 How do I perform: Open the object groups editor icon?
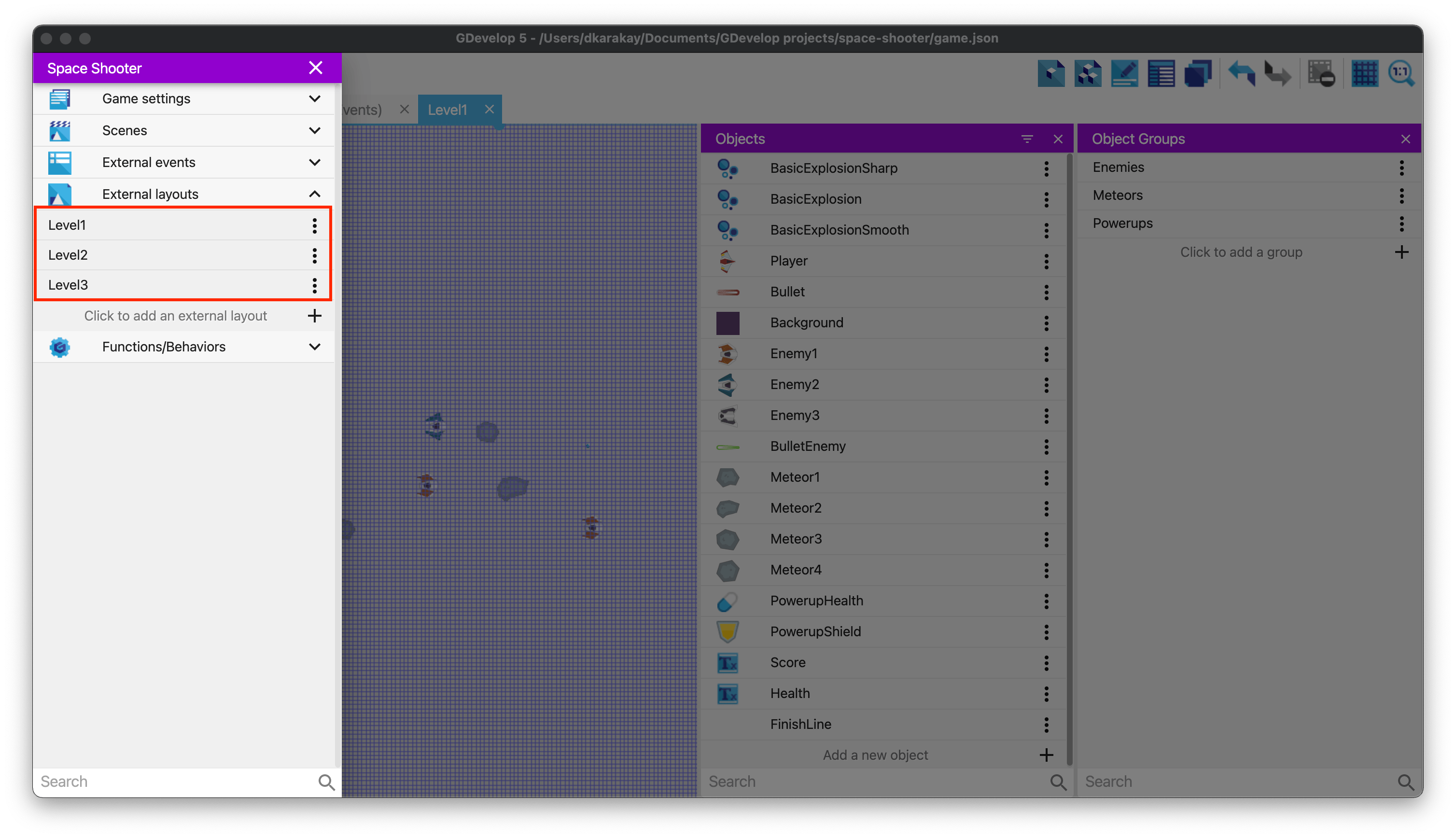click(x=1088, y=74)
